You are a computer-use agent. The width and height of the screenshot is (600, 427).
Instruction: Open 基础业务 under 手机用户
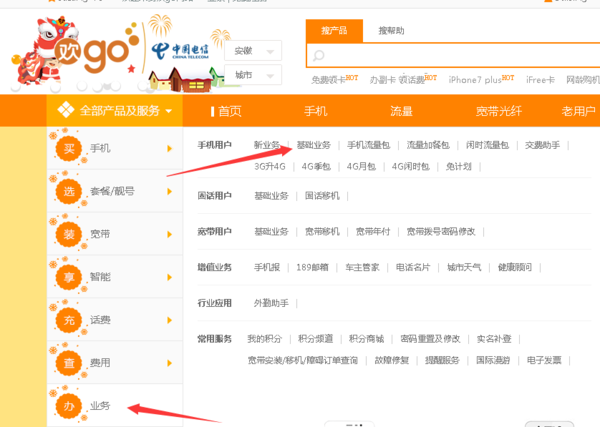click(313, 145)
